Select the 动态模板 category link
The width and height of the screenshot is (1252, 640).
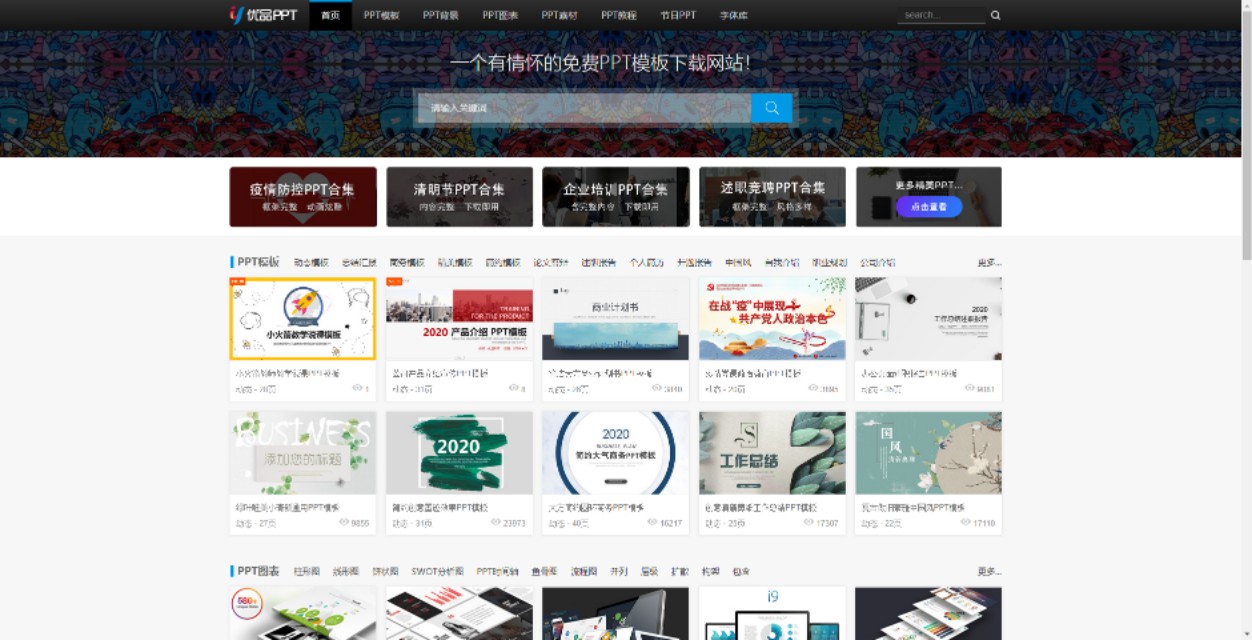314,262
